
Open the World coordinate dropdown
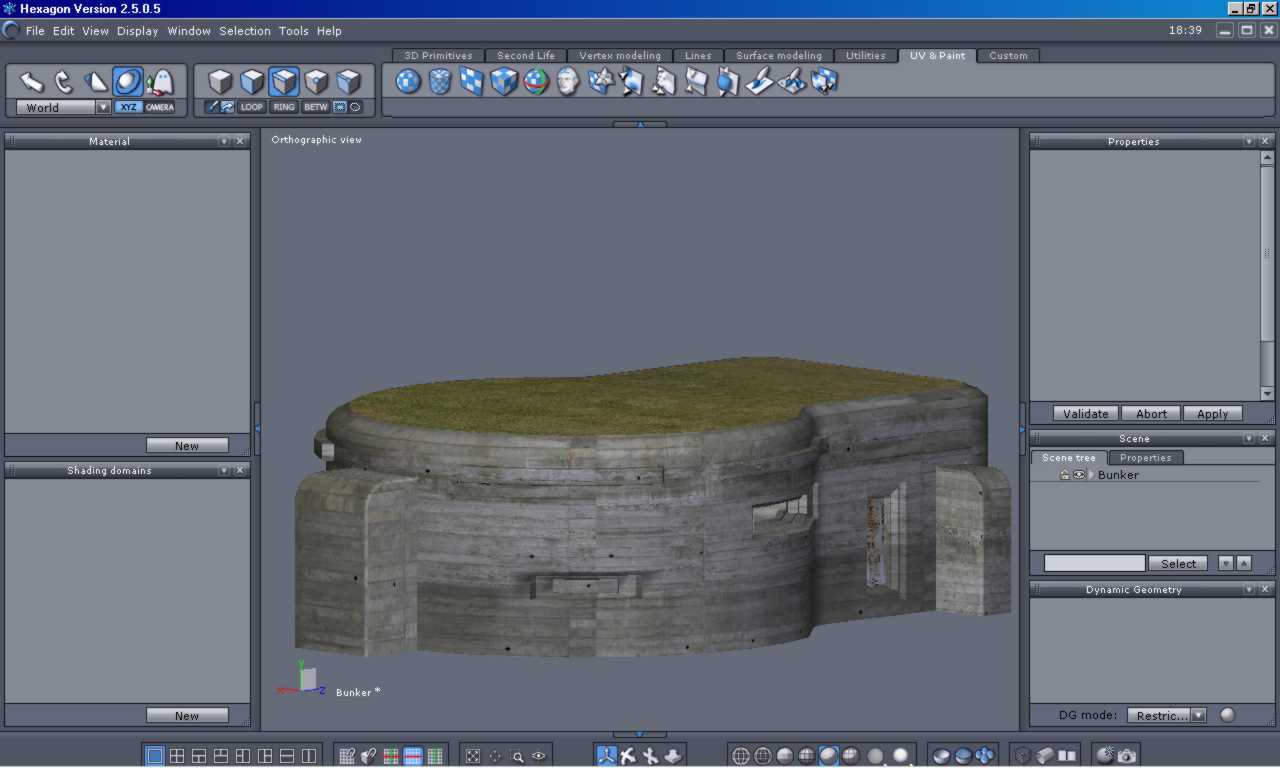[103, 107]
